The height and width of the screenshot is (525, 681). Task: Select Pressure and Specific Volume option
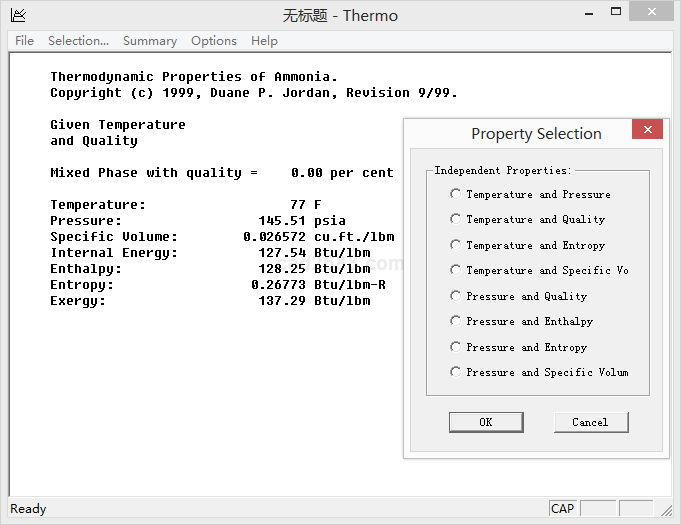456,372
